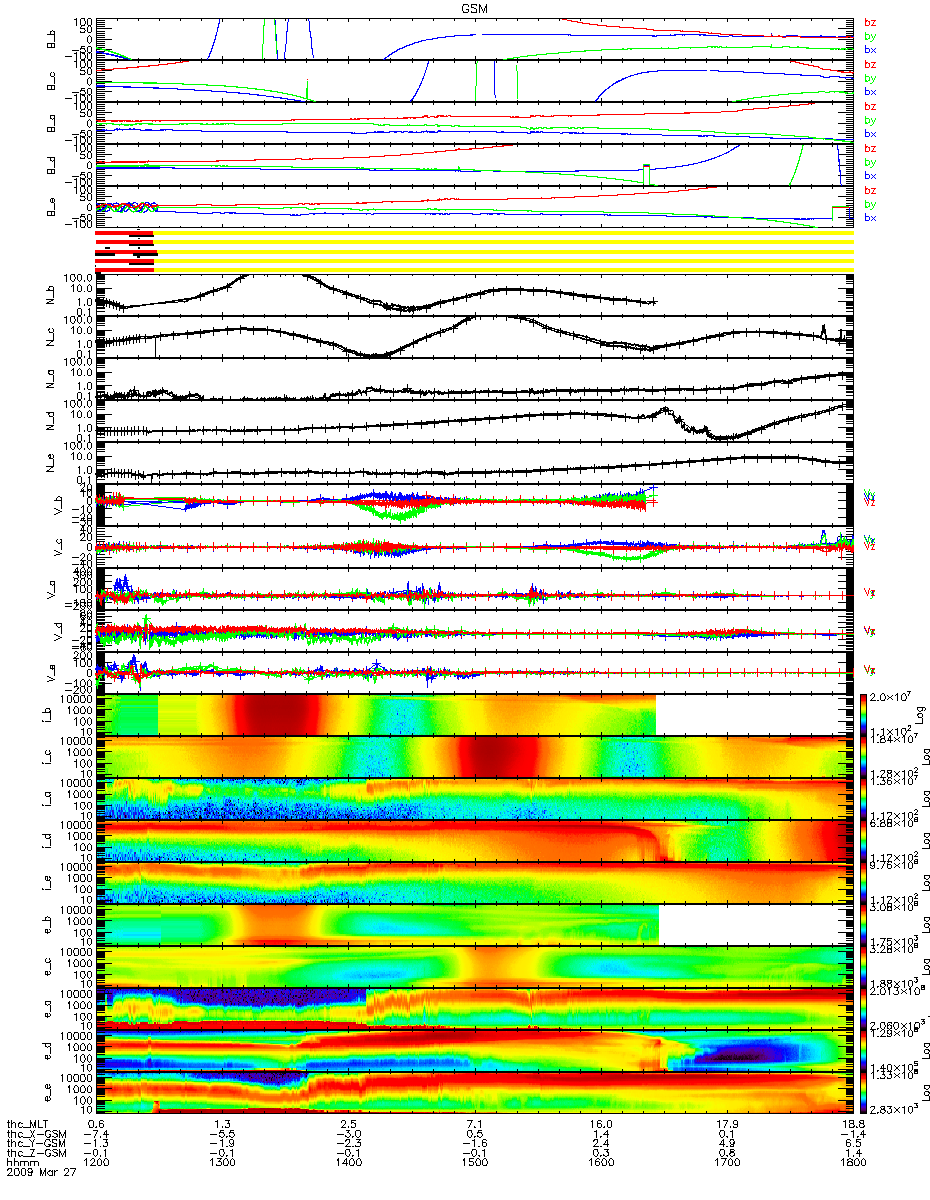Viewport: 930px width, 1200px height.
Task: Click the B_c magnetic field plot panel
Action: coord(474,81)
